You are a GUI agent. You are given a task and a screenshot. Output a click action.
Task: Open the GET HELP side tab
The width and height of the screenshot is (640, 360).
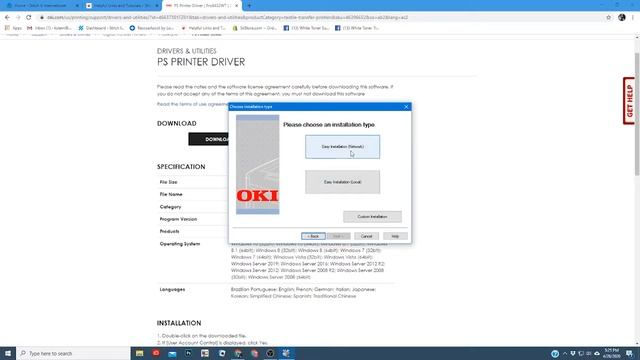click(629, 101)
